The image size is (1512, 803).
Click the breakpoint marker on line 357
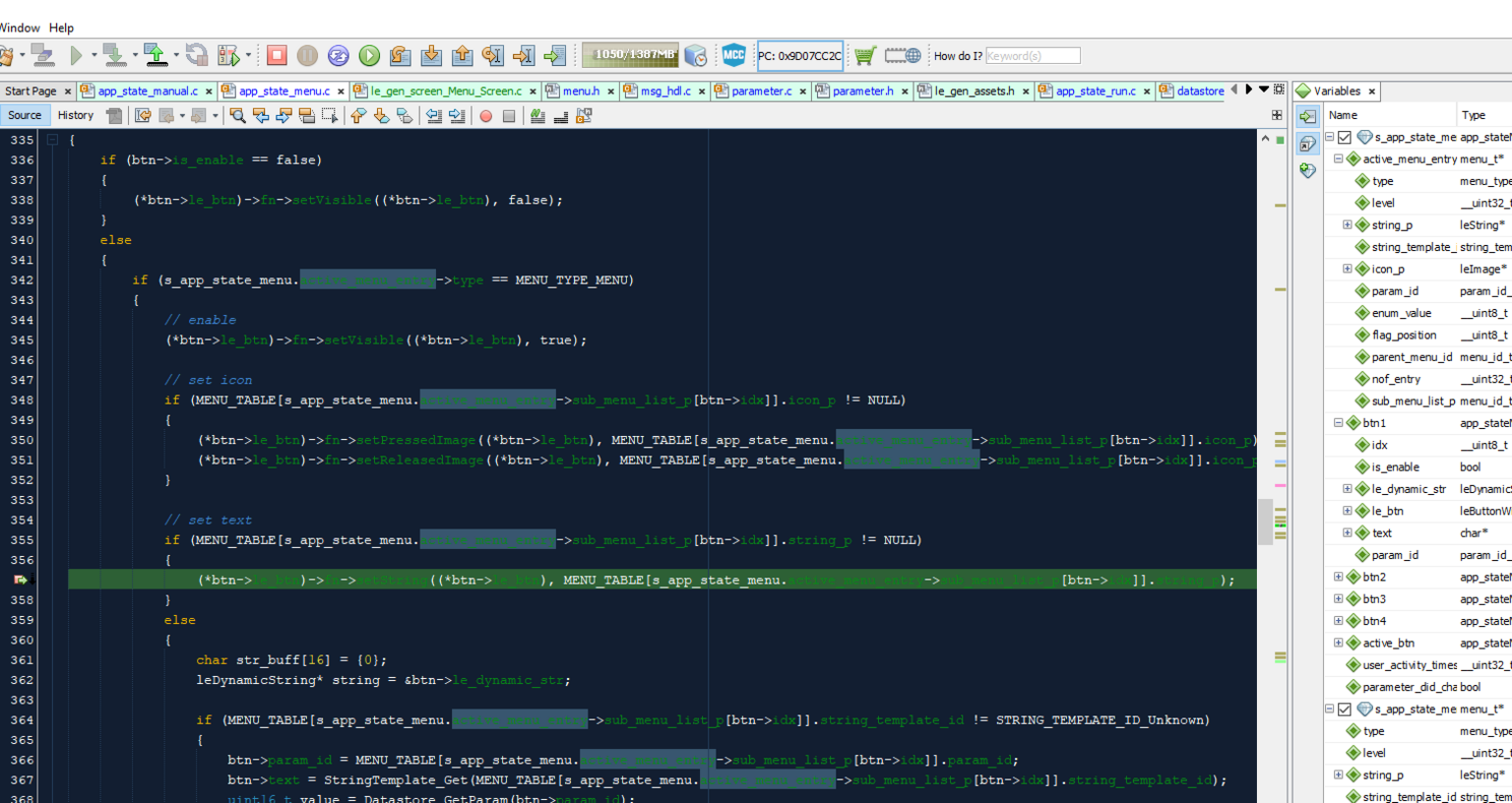click(x=20, y=580)
